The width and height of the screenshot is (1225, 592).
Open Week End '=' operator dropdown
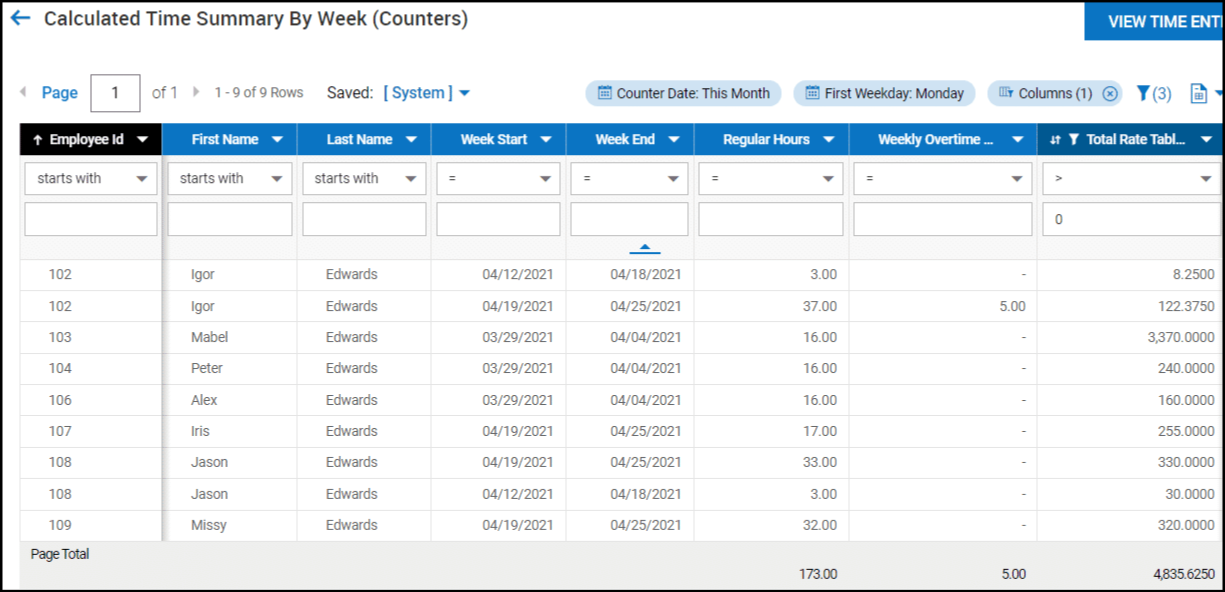[629, 179]
